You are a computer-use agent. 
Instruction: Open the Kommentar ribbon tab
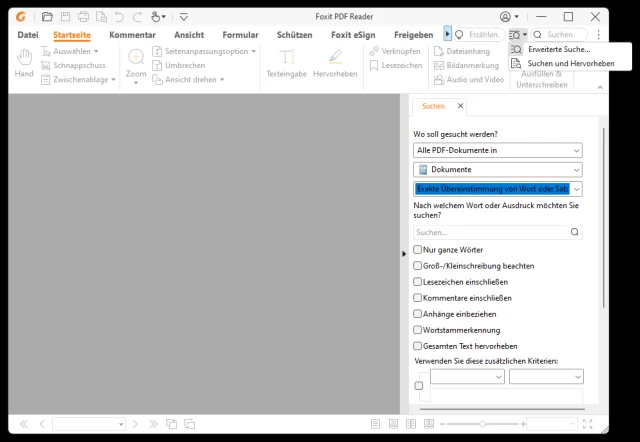point(132,34)
